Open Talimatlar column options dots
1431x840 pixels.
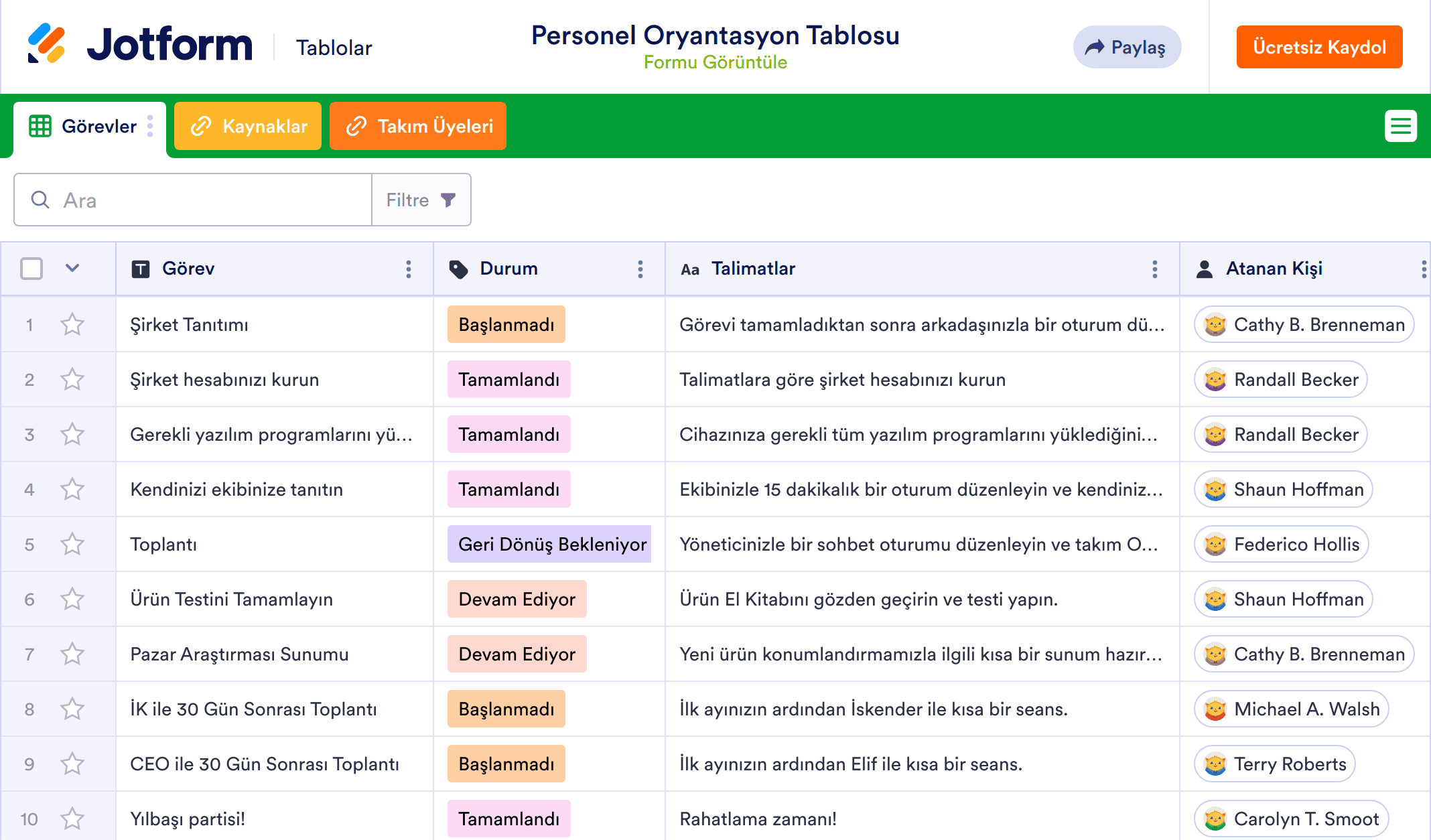[x=1154, y=269]
